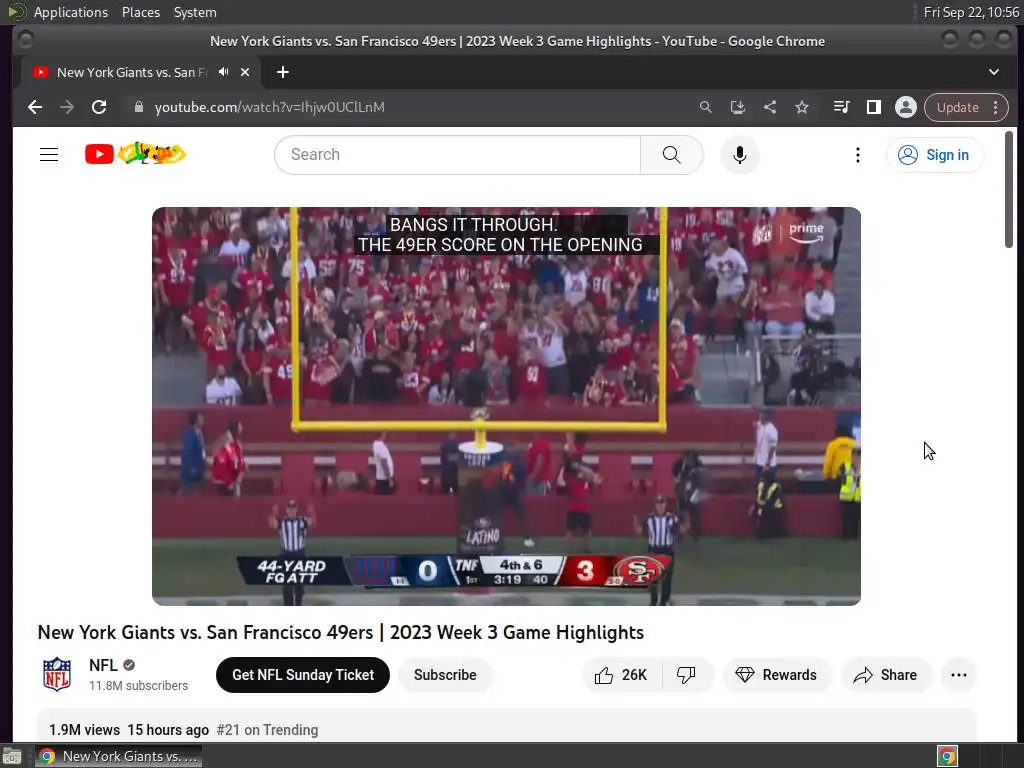Image resolution: width=1024 pixels, height=768 pixels.
Task: Click the video title text
Action: pos(340,632)
